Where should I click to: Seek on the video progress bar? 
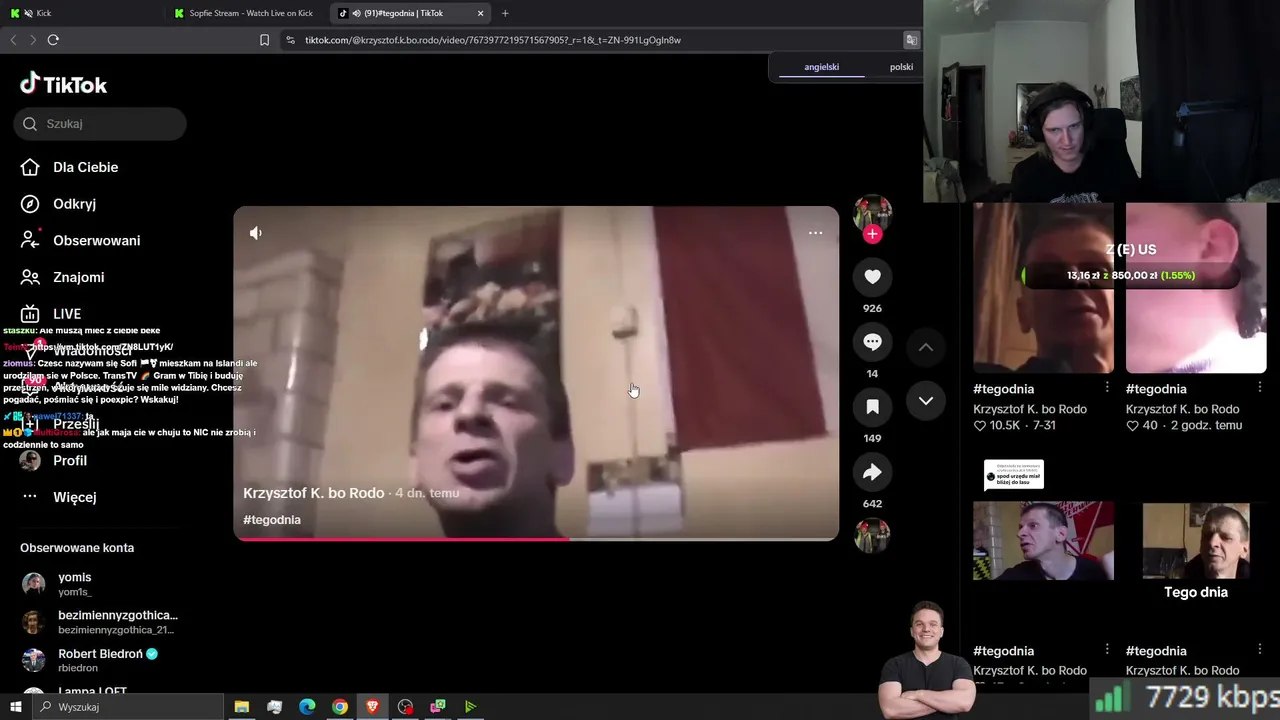pos(536,539)
